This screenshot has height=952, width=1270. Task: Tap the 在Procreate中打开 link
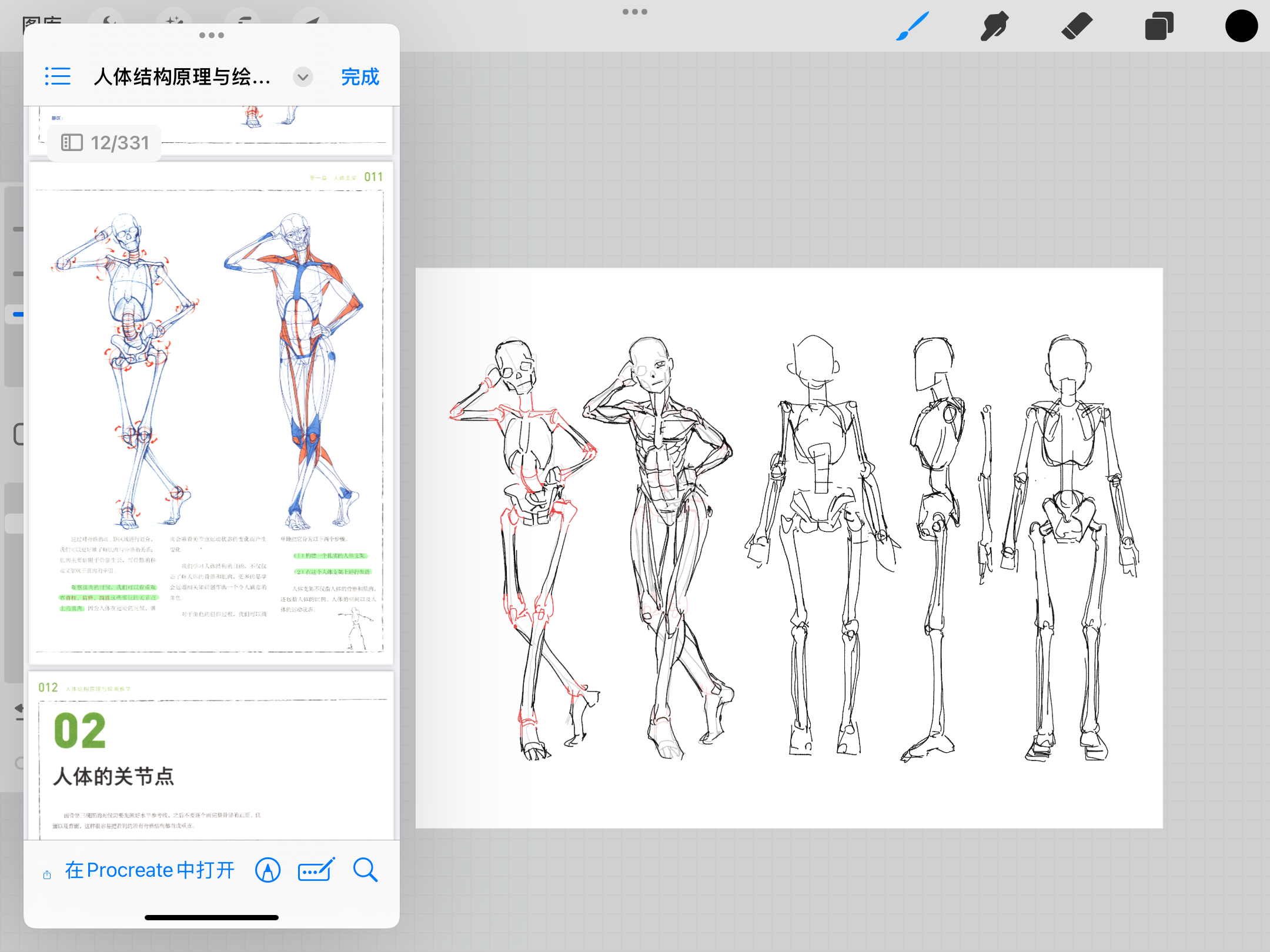click(150, 870)
